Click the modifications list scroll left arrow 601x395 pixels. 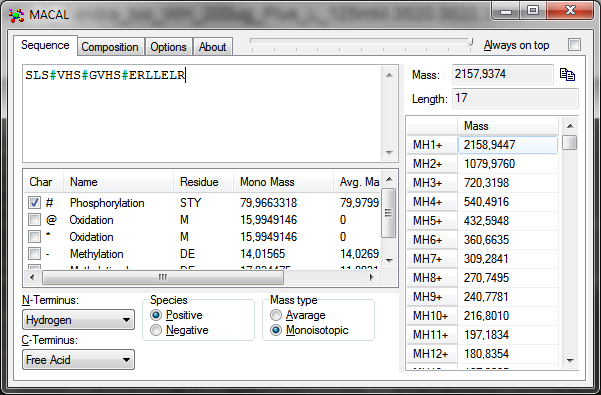[x=32, y=277]
